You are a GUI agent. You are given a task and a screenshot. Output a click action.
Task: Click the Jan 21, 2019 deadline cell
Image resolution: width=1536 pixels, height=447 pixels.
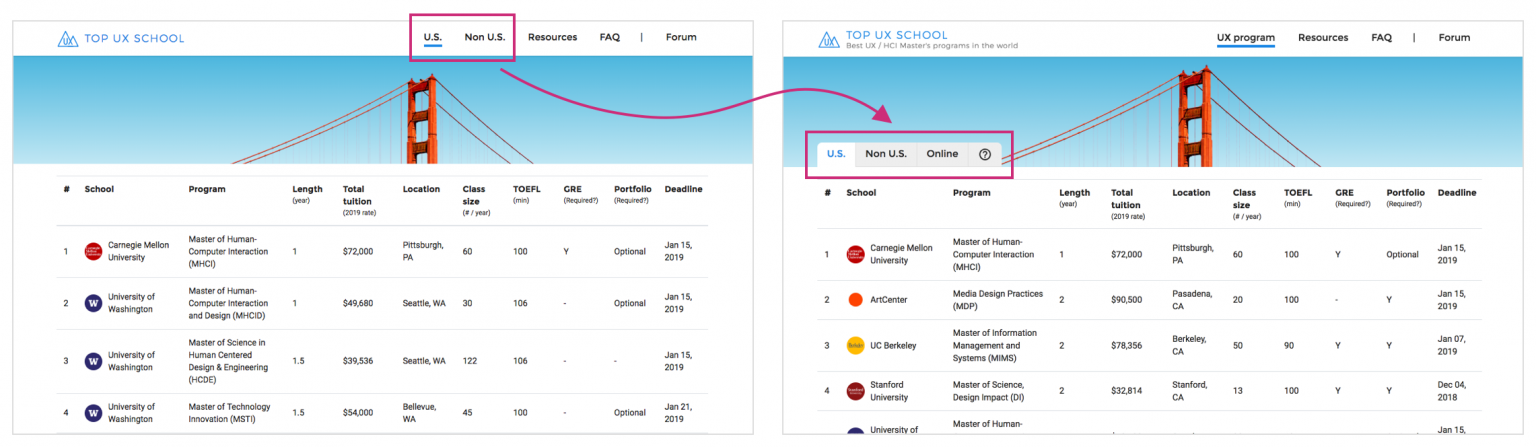680,412
